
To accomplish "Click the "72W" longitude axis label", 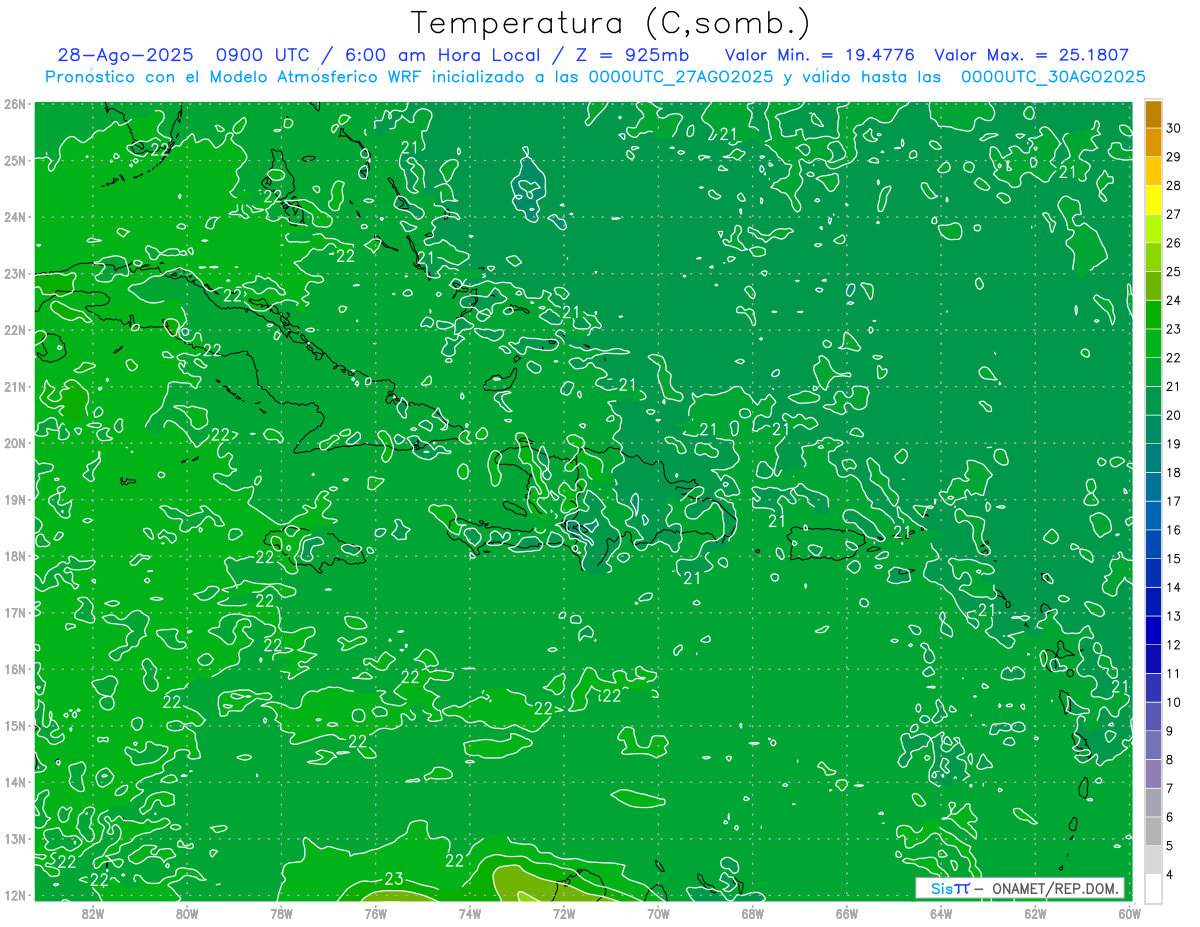I will pos(564,913).
